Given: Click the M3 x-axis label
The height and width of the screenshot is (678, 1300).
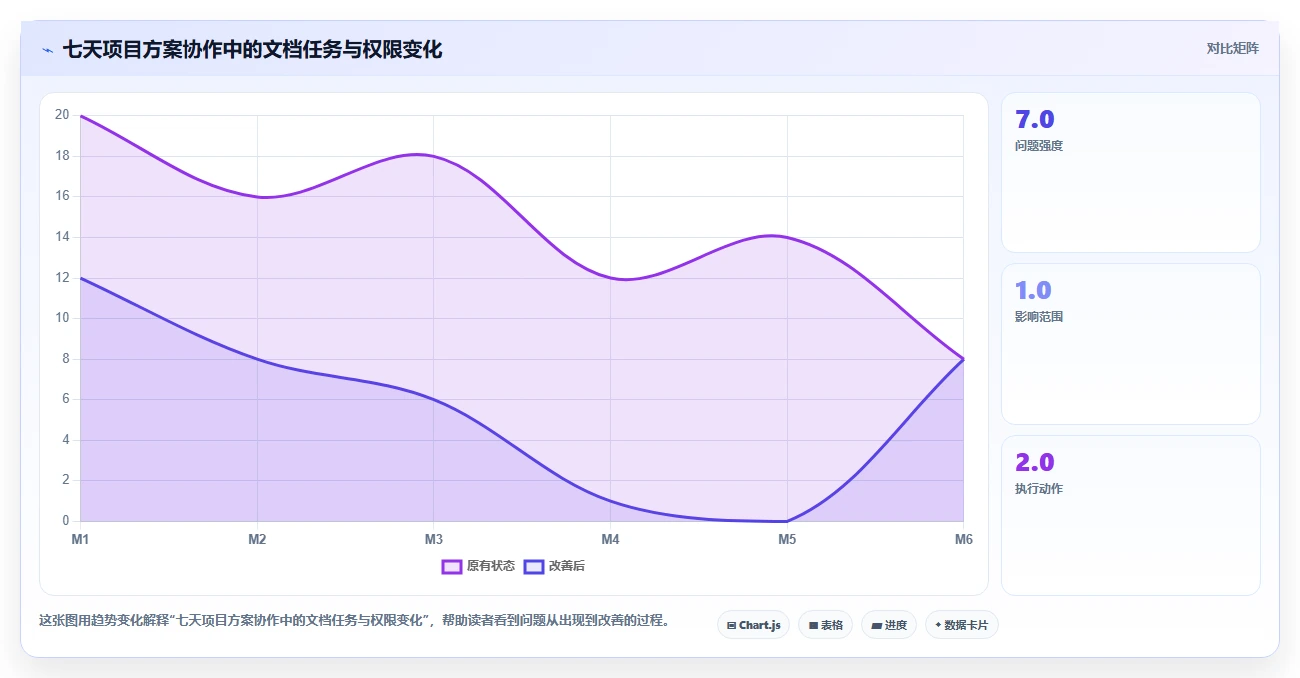Looking at the screenshot, I should (434, 540).
